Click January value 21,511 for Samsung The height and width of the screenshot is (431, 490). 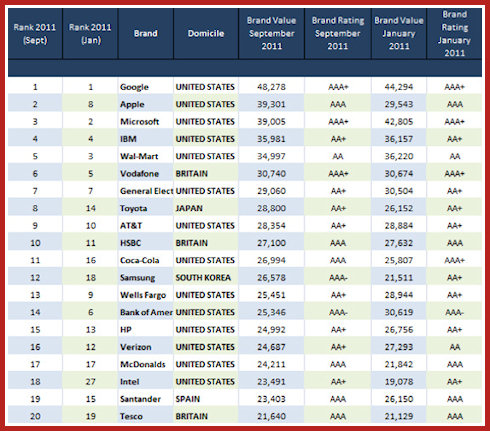[399, 278]
